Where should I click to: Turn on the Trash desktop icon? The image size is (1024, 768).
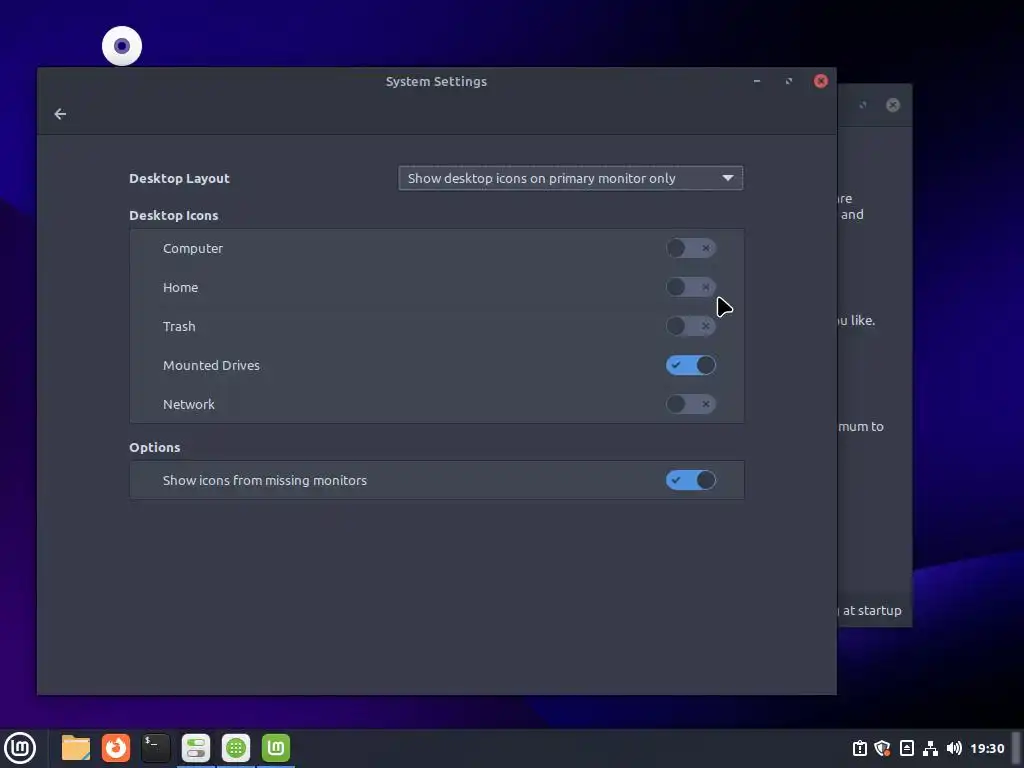pyautogui.click(x=690, y=326)
